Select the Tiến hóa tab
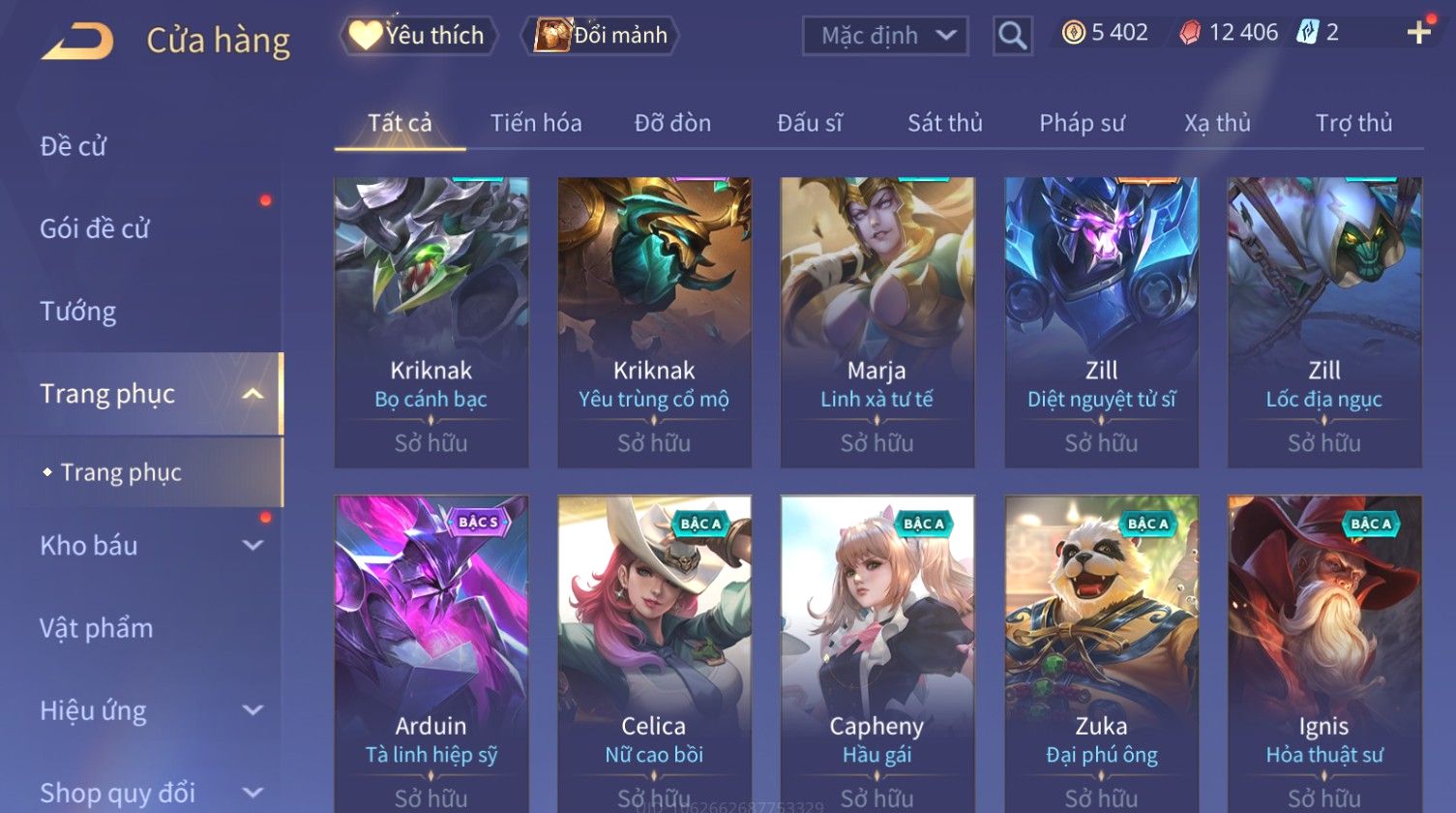The image size is (1456, 813). (x=536, y=123)
